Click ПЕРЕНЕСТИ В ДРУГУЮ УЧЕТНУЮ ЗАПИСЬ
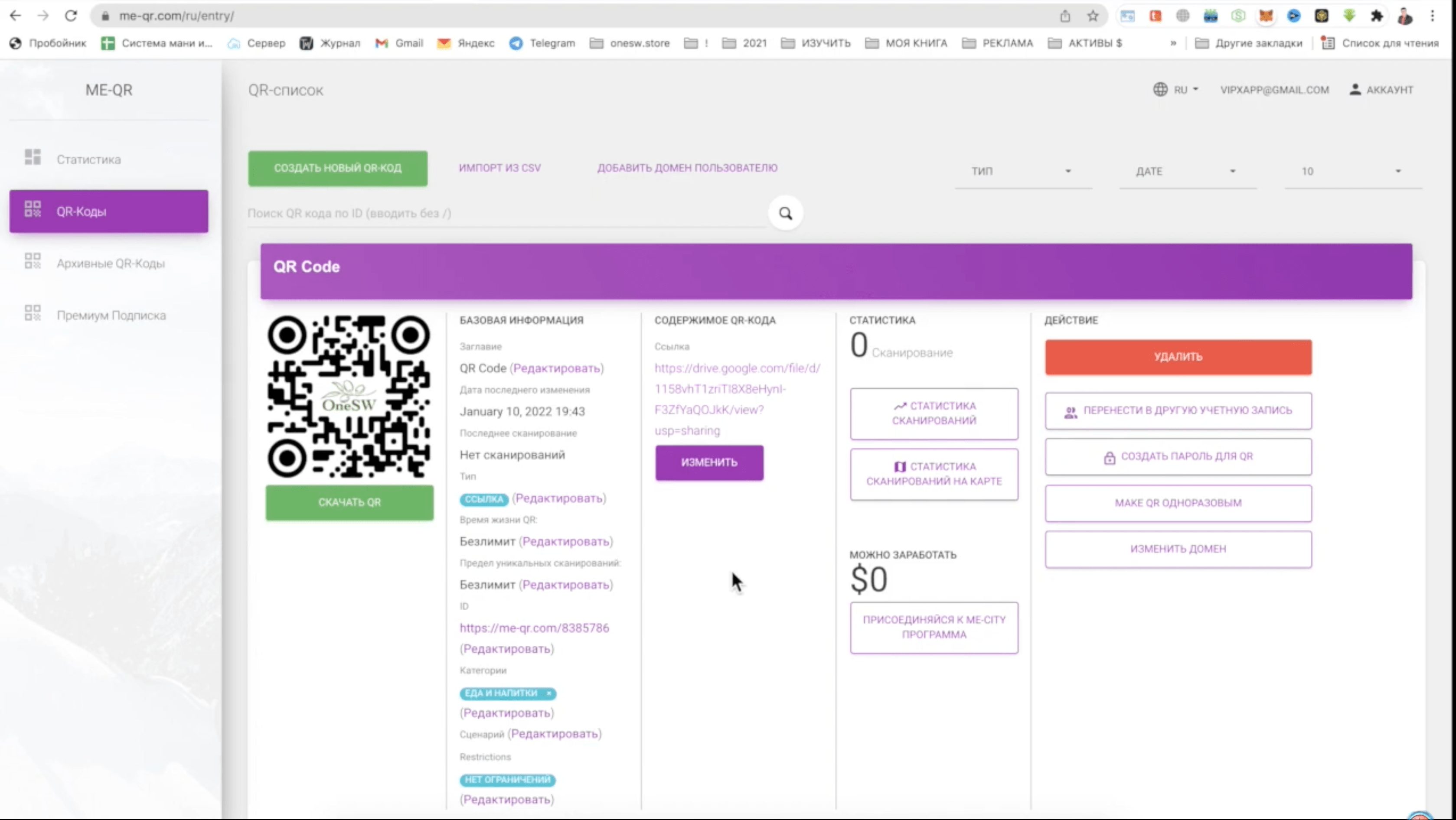The height and width of the screenshot is (820, 1456). 1178,410
